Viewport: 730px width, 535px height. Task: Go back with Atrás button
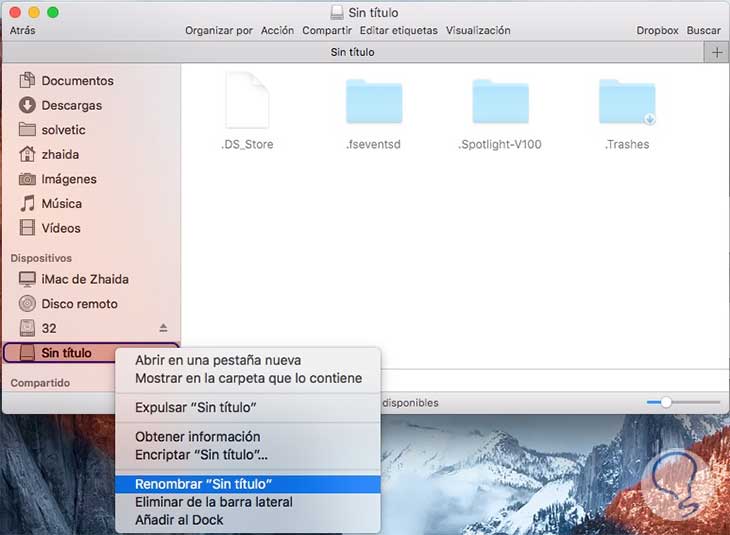[22, 30]
